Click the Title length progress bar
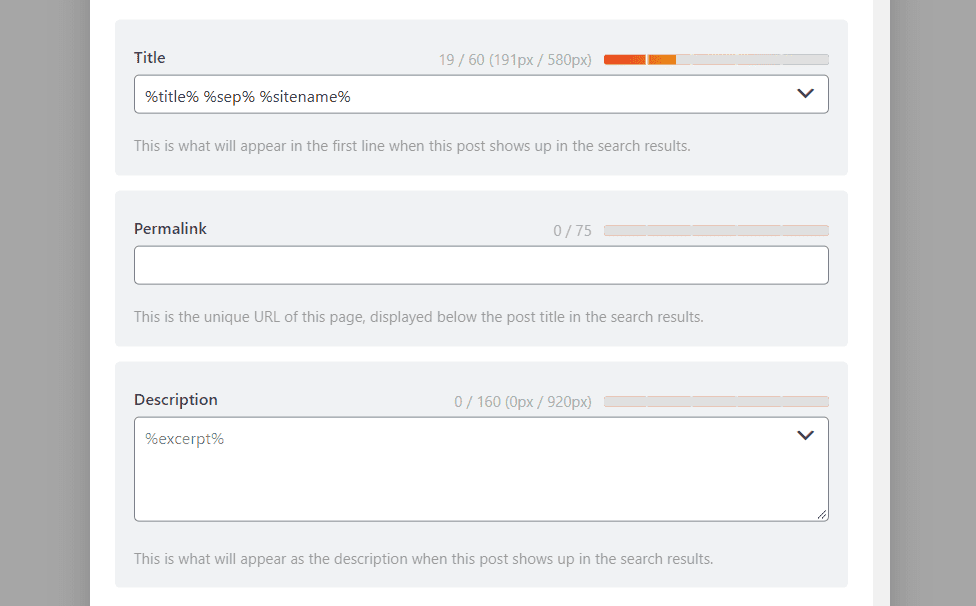The height and width of the screenshot is (606, 976). [715, 59]
